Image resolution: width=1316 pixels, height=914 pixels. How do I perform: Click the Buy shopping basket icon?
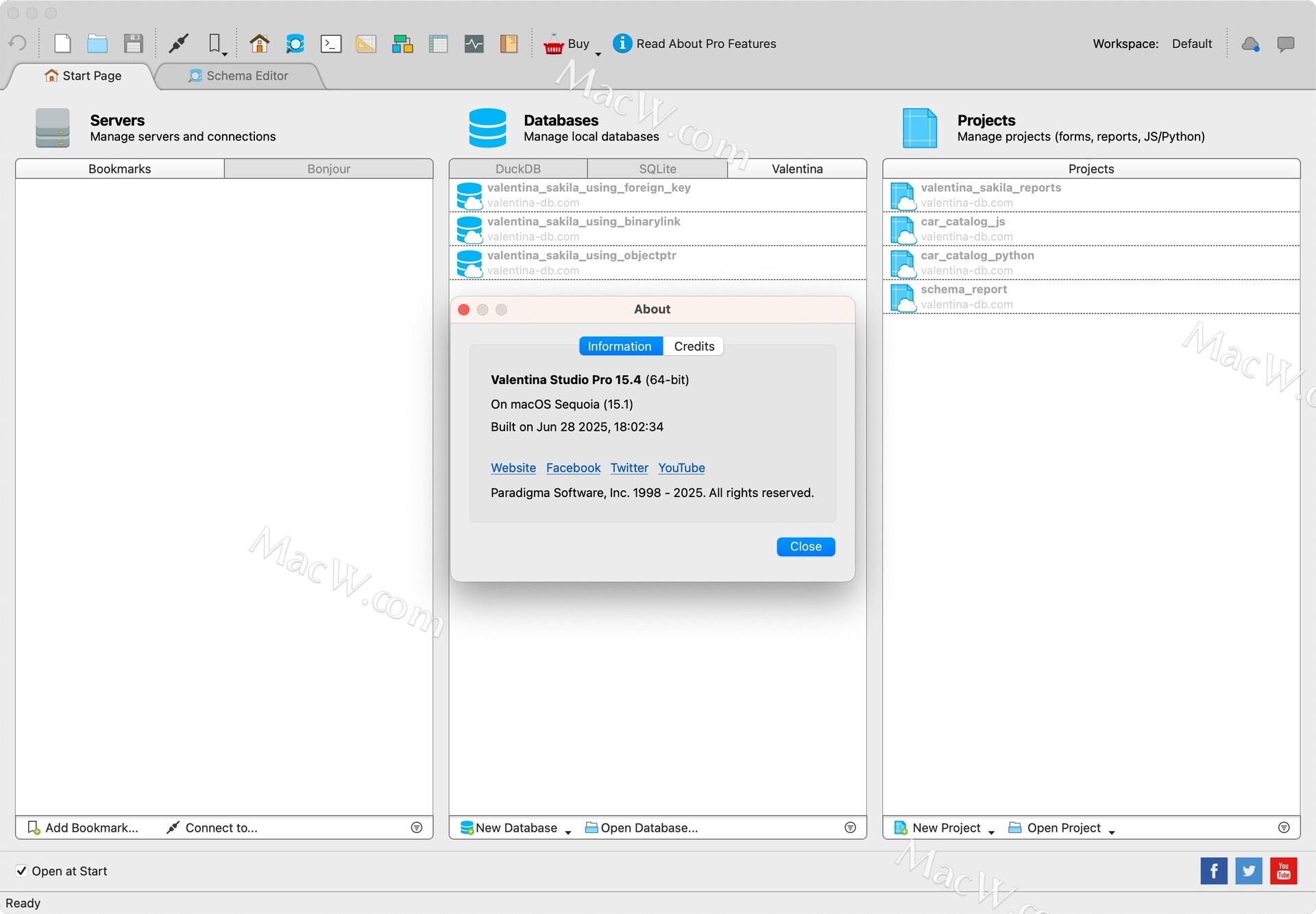pyautogui.click(x=553, y=44)
